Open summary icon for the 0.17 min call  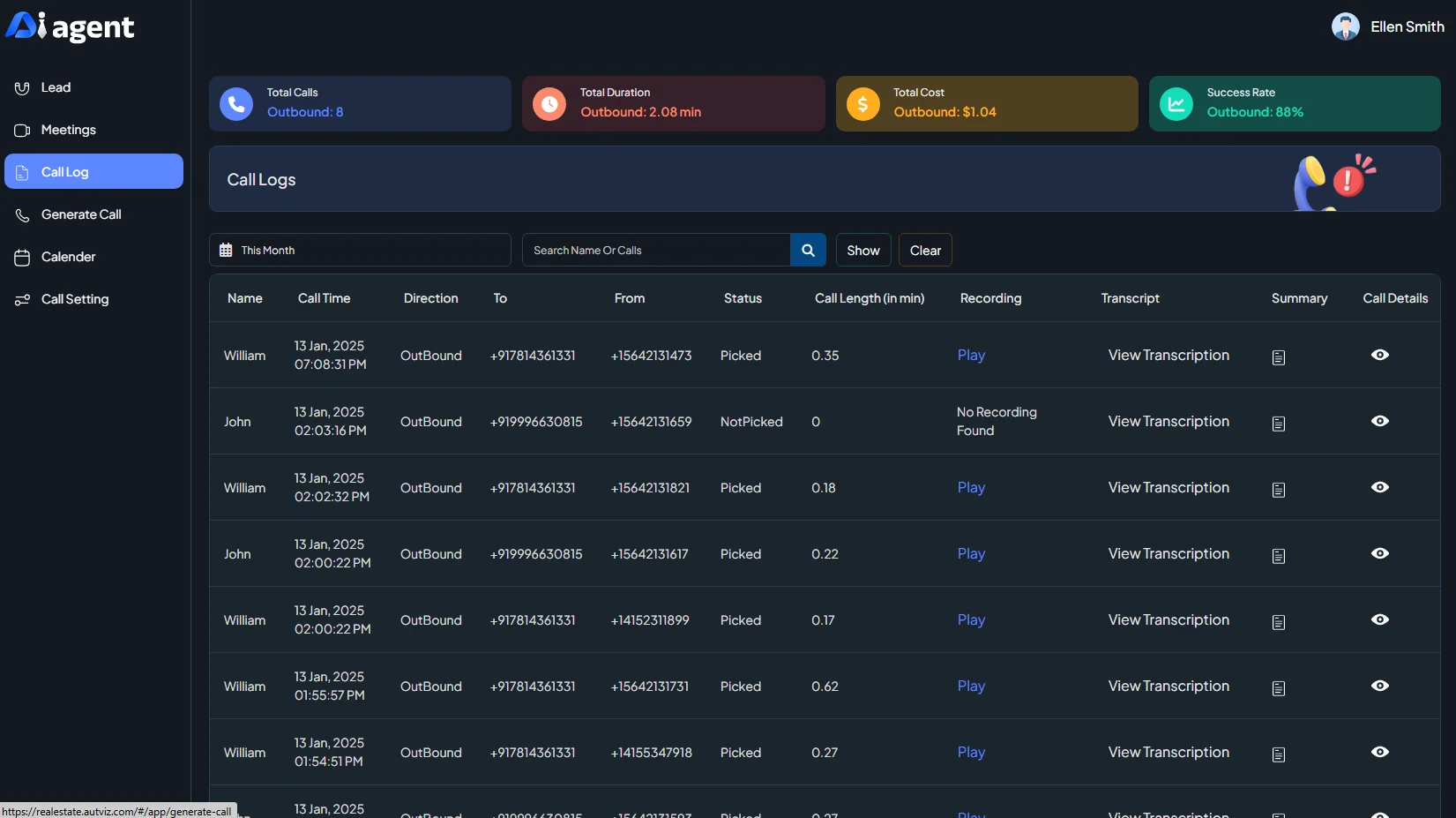coord(1279,622)
